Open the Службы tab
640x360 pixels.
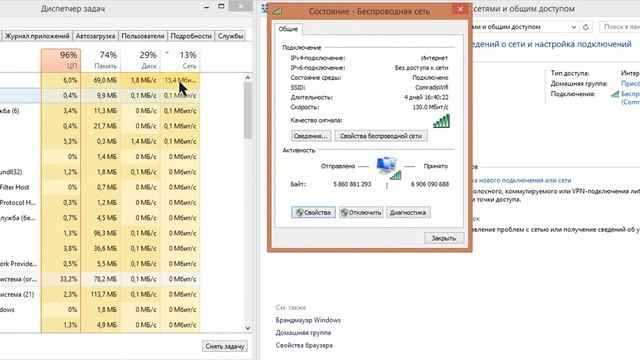[230, 36]
